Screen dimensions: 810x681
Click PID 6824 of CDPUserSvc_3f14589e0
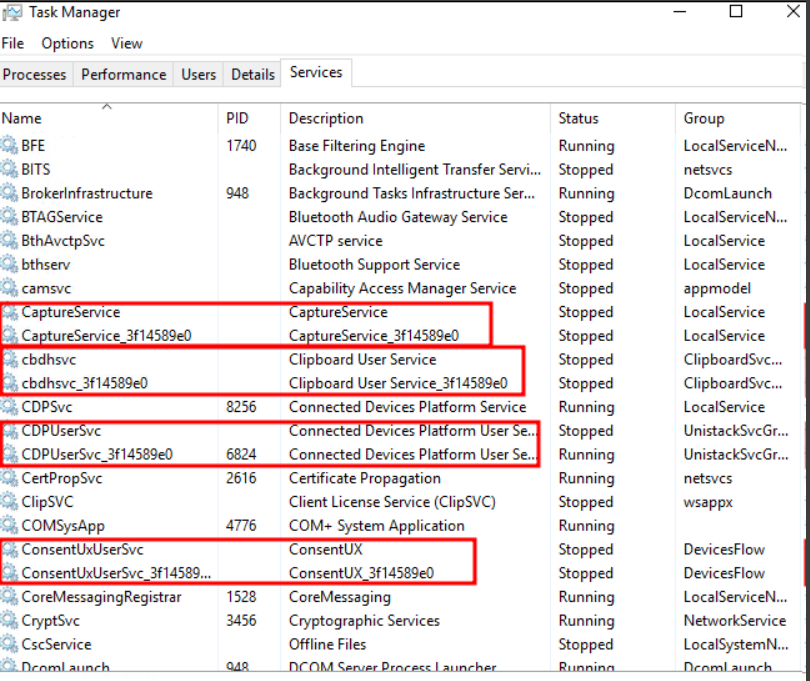pos(241,455)
